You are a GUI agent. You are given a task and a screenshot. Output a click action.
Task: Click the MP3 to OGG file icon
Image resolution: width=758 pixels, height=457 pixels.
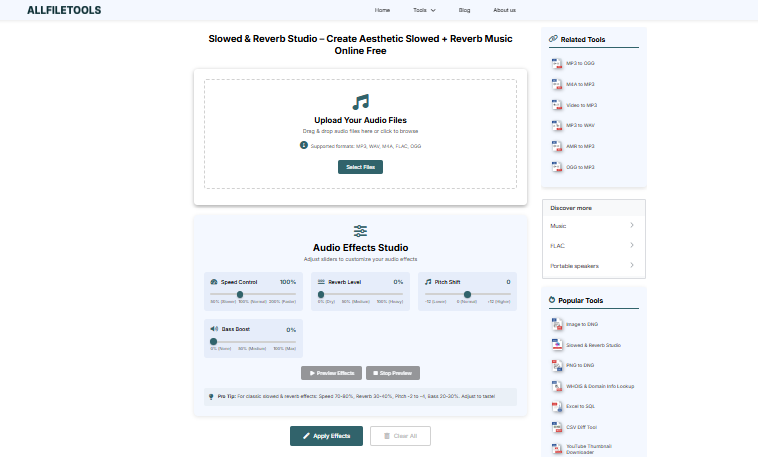coord(557,63)
